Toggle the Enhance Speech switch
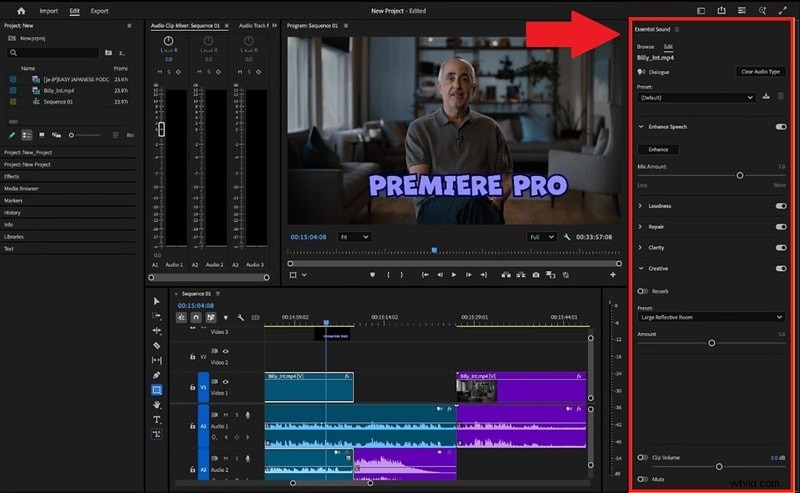 pyautogui.click(x=781, y=127)
